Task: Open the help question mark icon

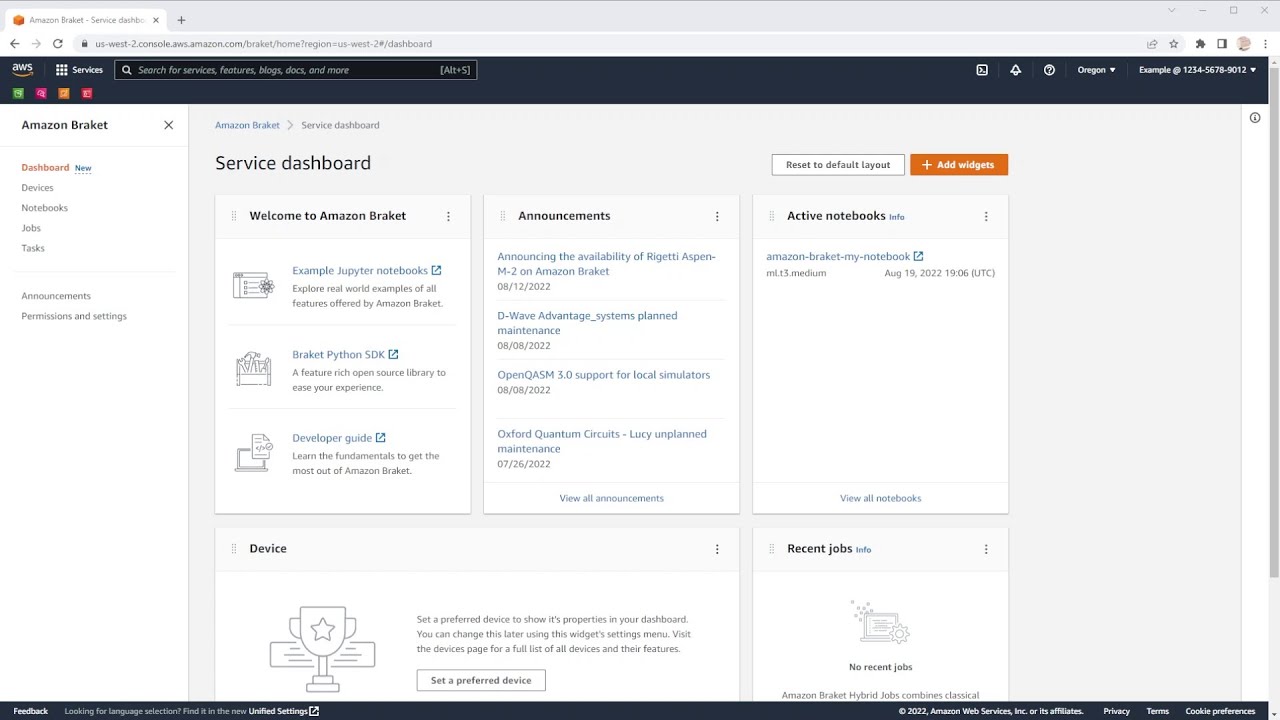Action: click(1049, 70)
